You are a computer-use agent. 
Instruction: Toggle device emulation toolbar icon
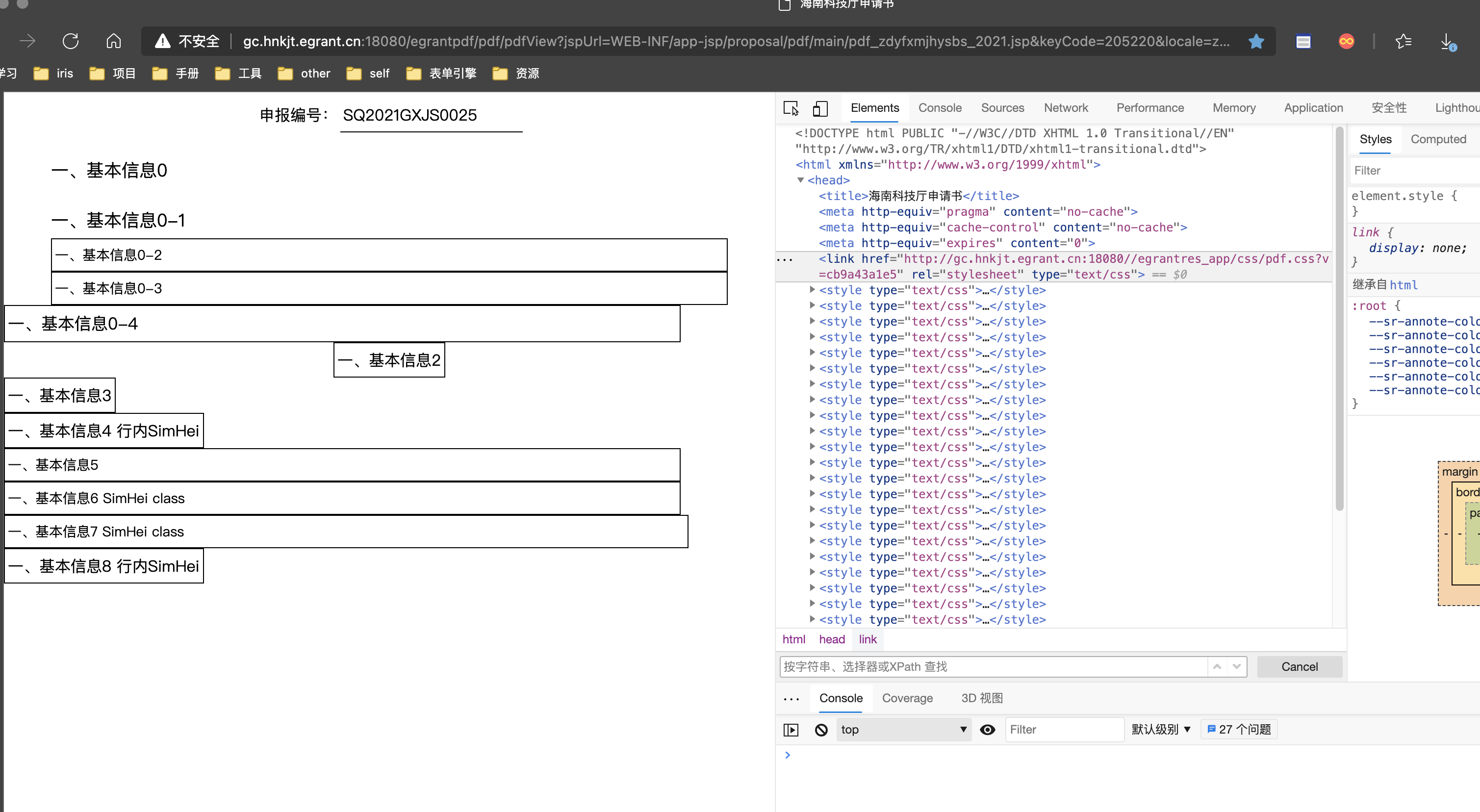pos(820,108)
